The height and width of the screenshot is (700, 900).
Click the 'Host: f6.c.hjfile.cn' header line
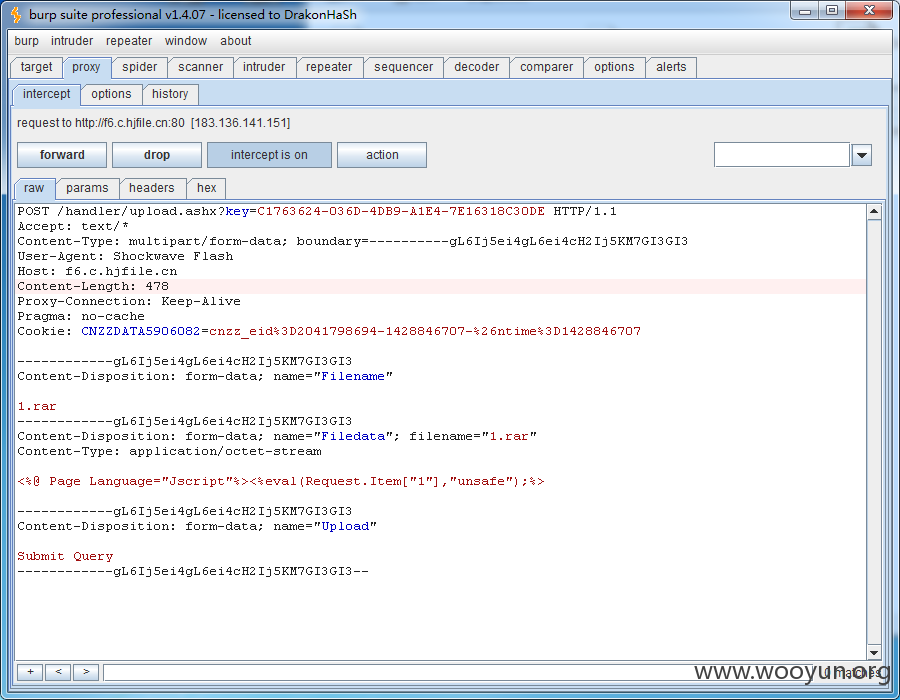(x=97, y=271)
